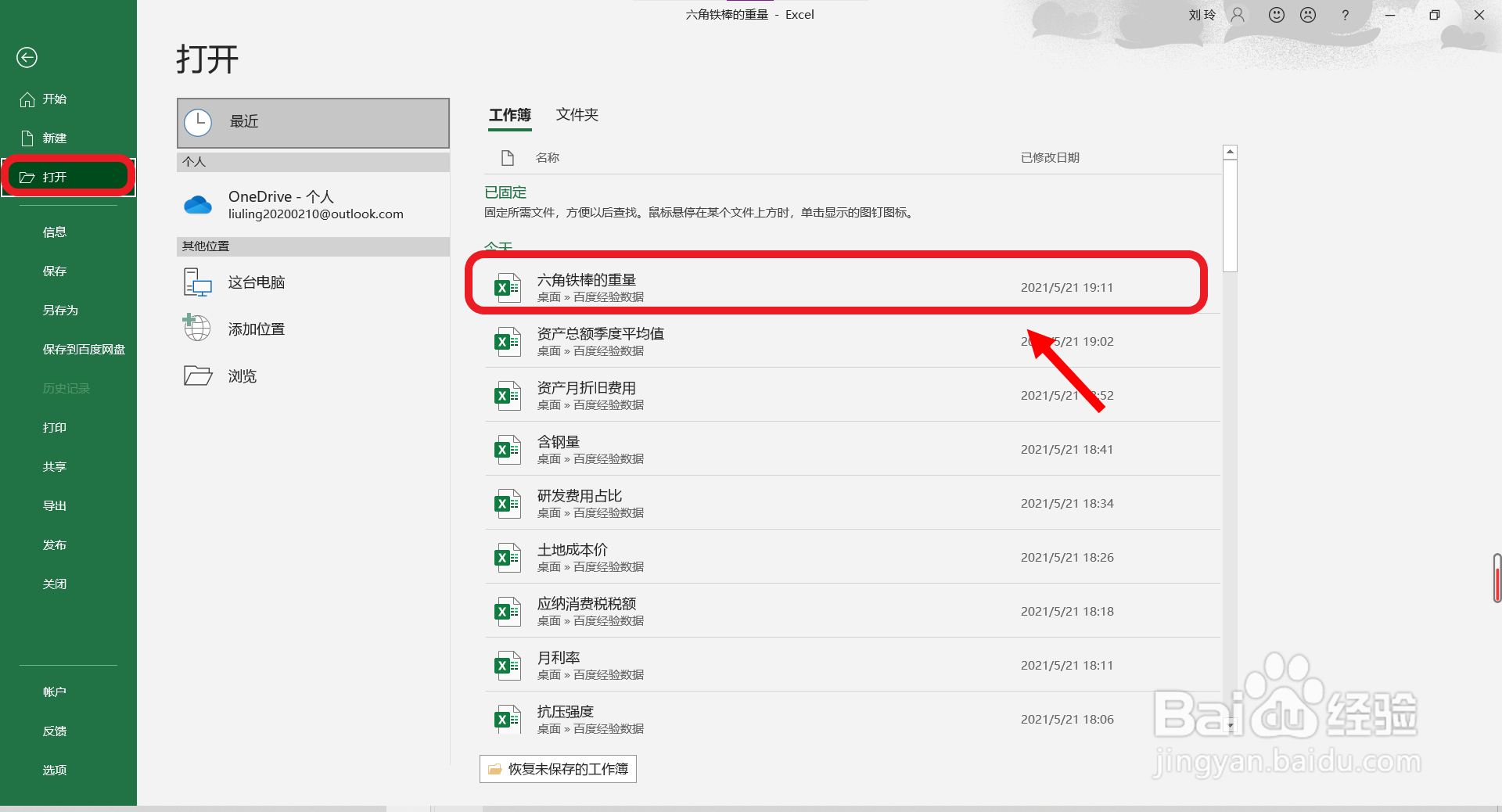1502x812 pixels.
Task: Click the smiley face feedback icon
Action: [x=1277, y=15]
